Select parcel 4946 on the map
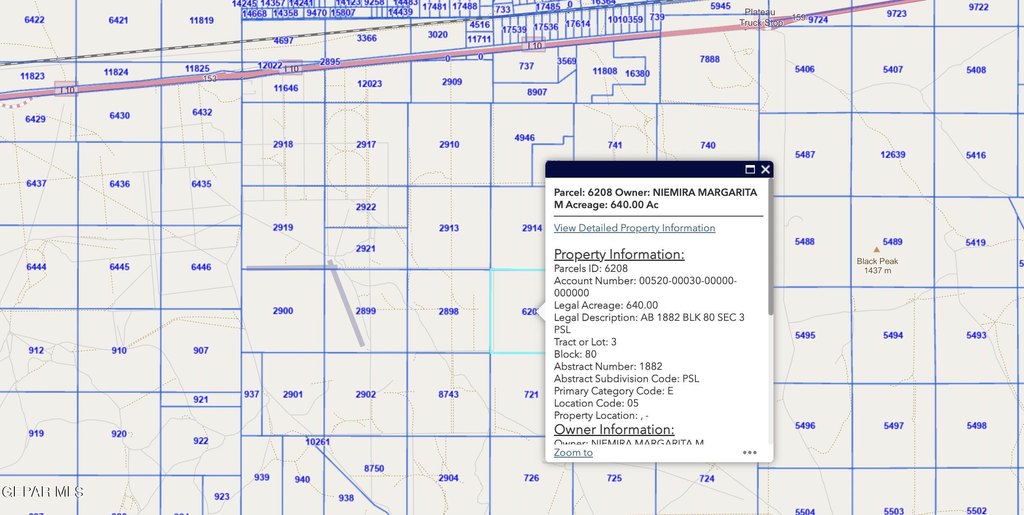1024x515 pixels. [x=524, y=138]
